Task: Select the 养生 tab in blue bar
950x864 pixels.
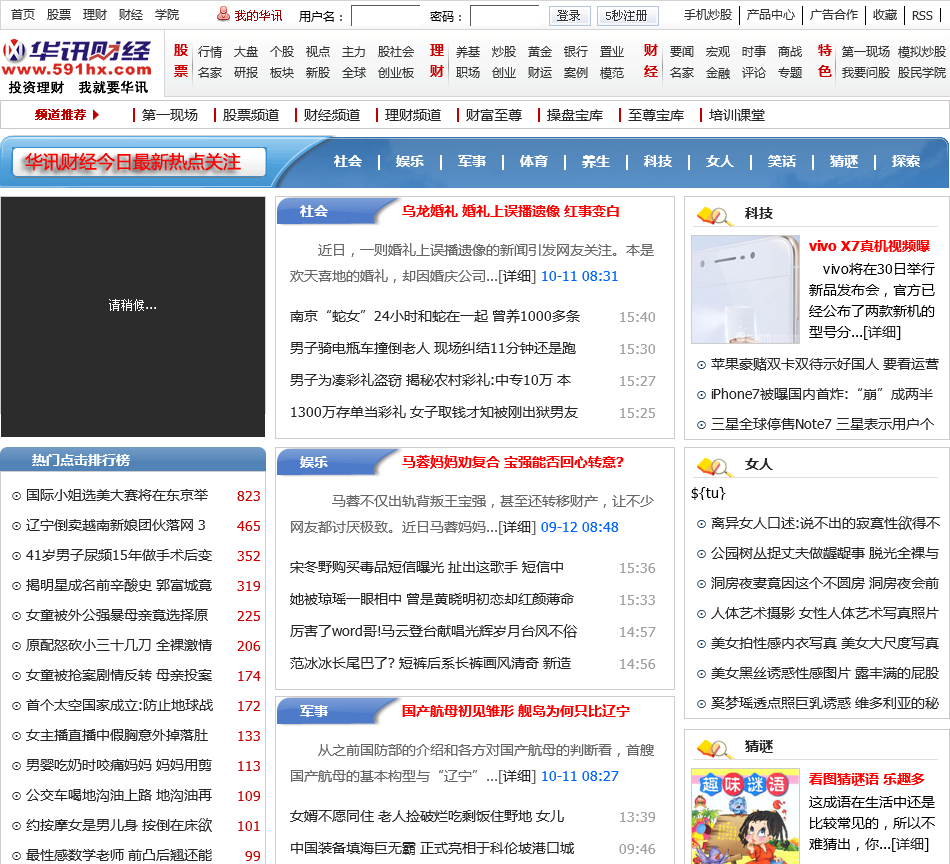Action: point(596,161)
